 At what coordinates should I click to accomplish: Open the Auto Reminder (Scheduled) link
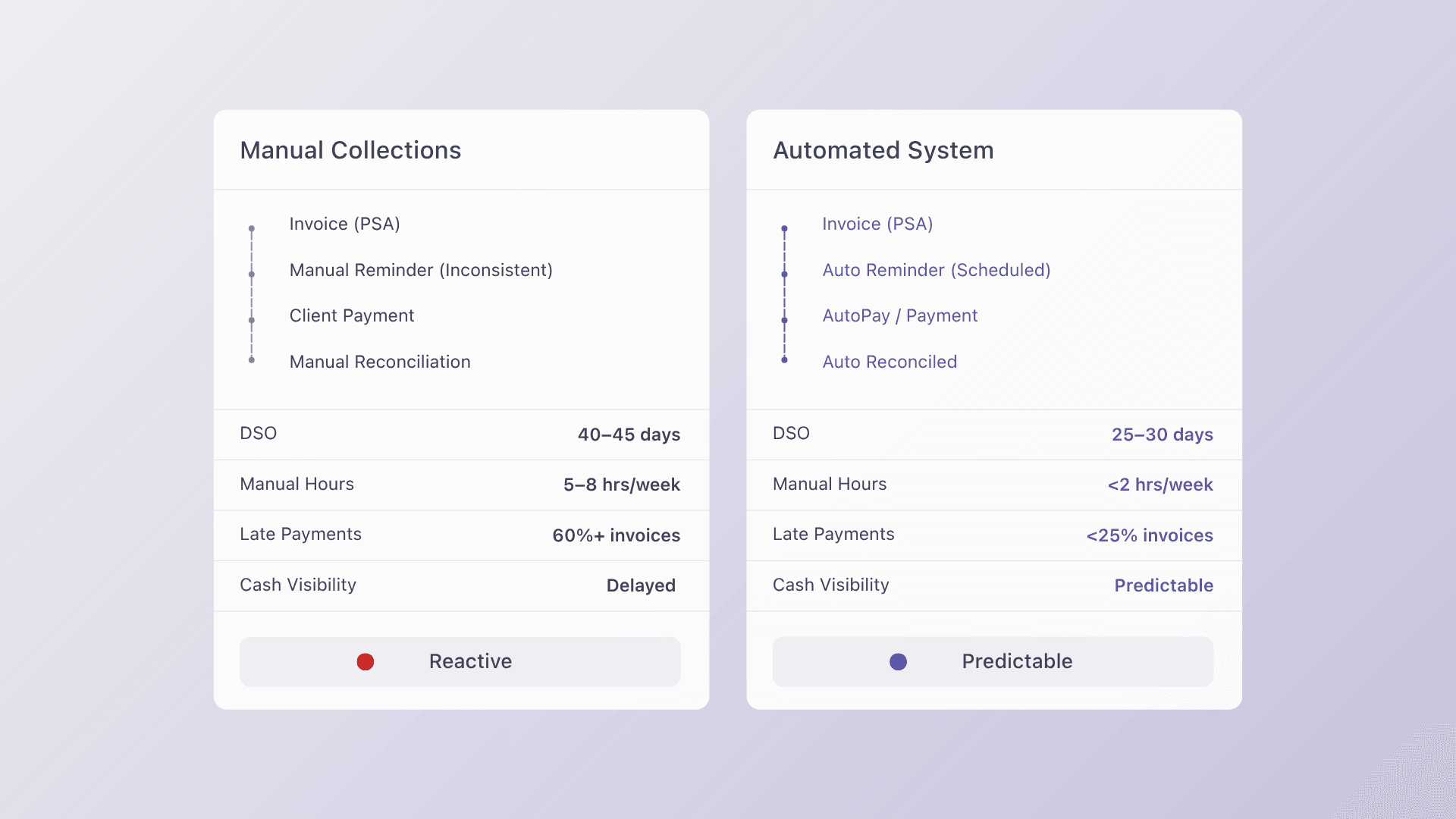pyautogui.click(x=936, y=271)
